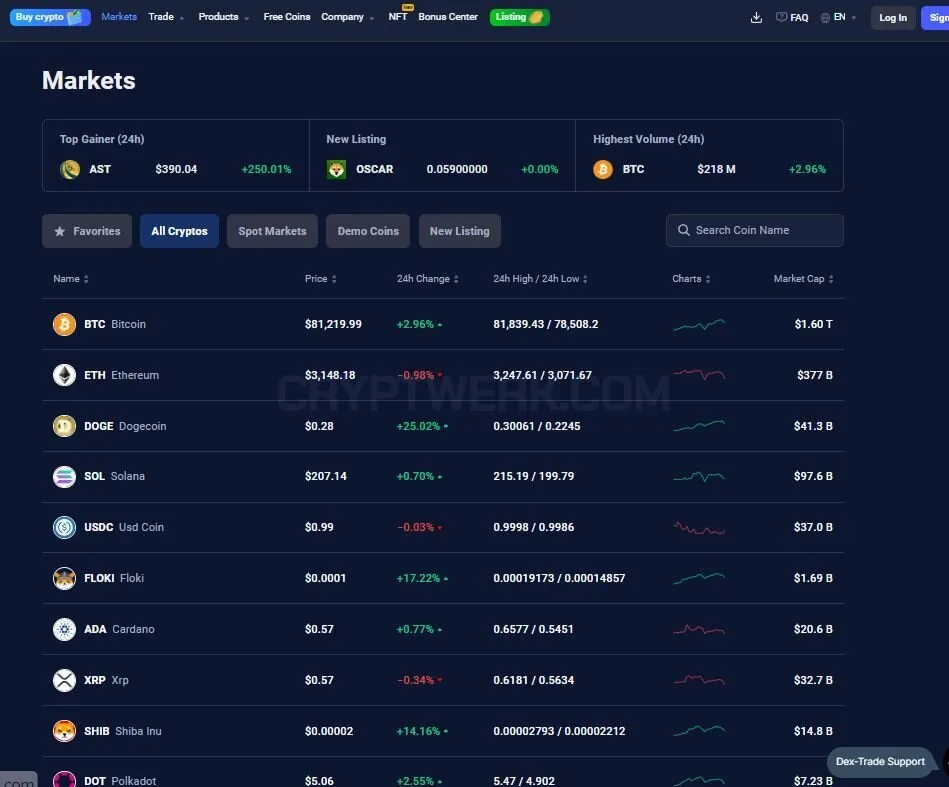Image resolution: width=949 pixels, height=787 pixels.
Task: Open the Bitcoin mini price chart
Action: pos(699,324)
